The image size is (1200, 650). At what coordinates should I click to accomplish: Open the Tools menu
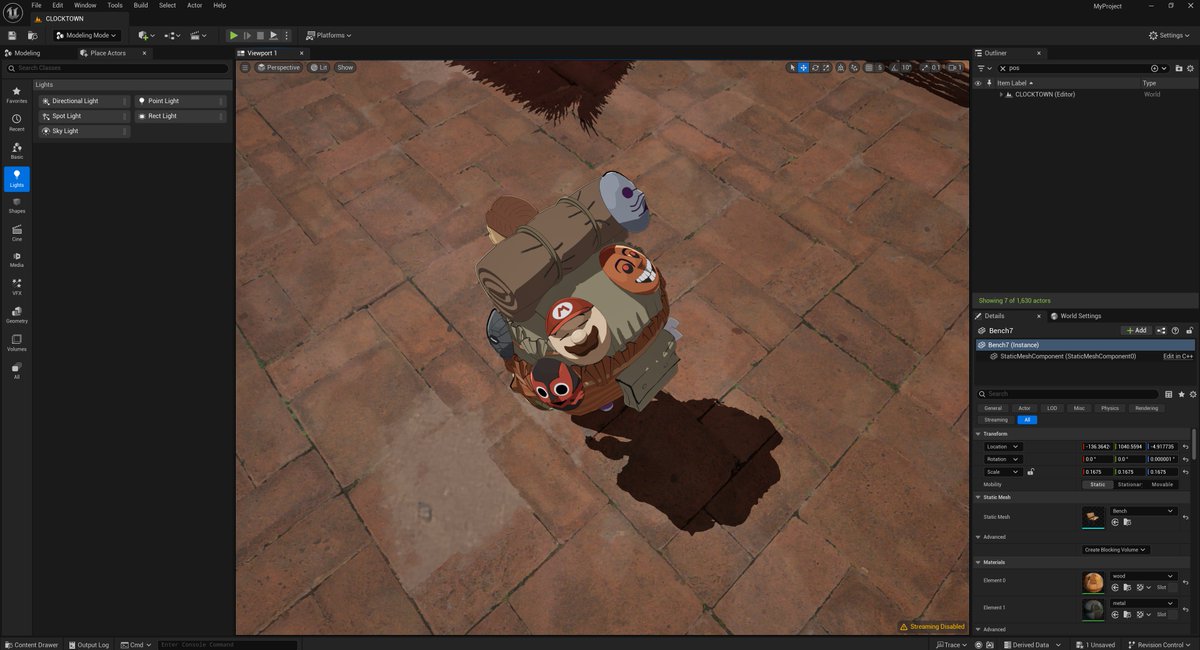(115, 5)
